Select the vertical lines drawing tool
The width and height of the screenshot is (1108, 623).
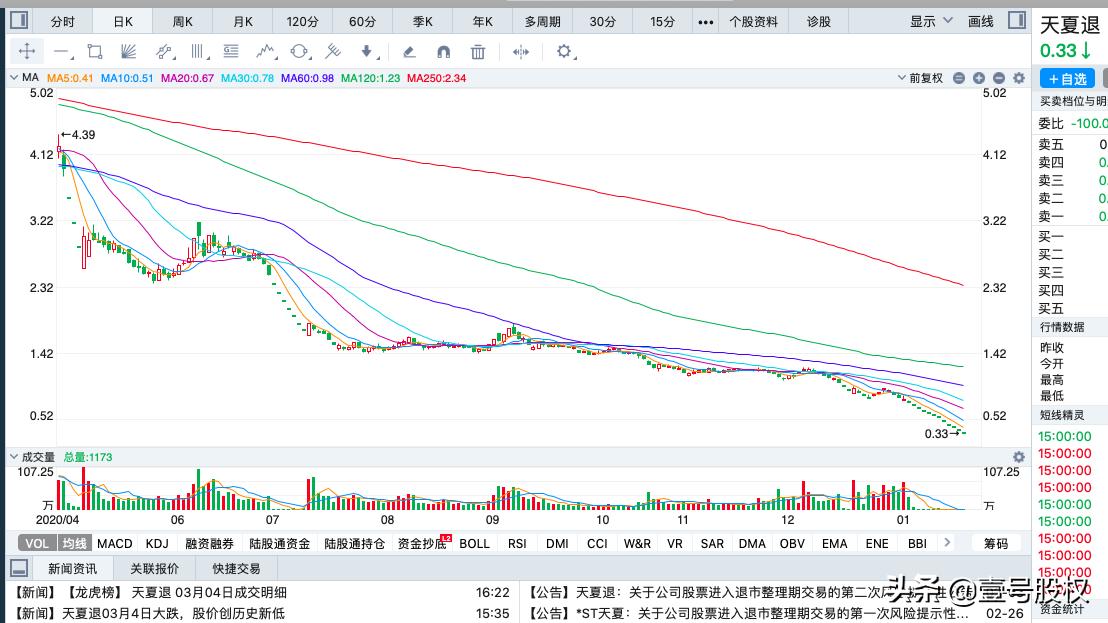(196, 53)
